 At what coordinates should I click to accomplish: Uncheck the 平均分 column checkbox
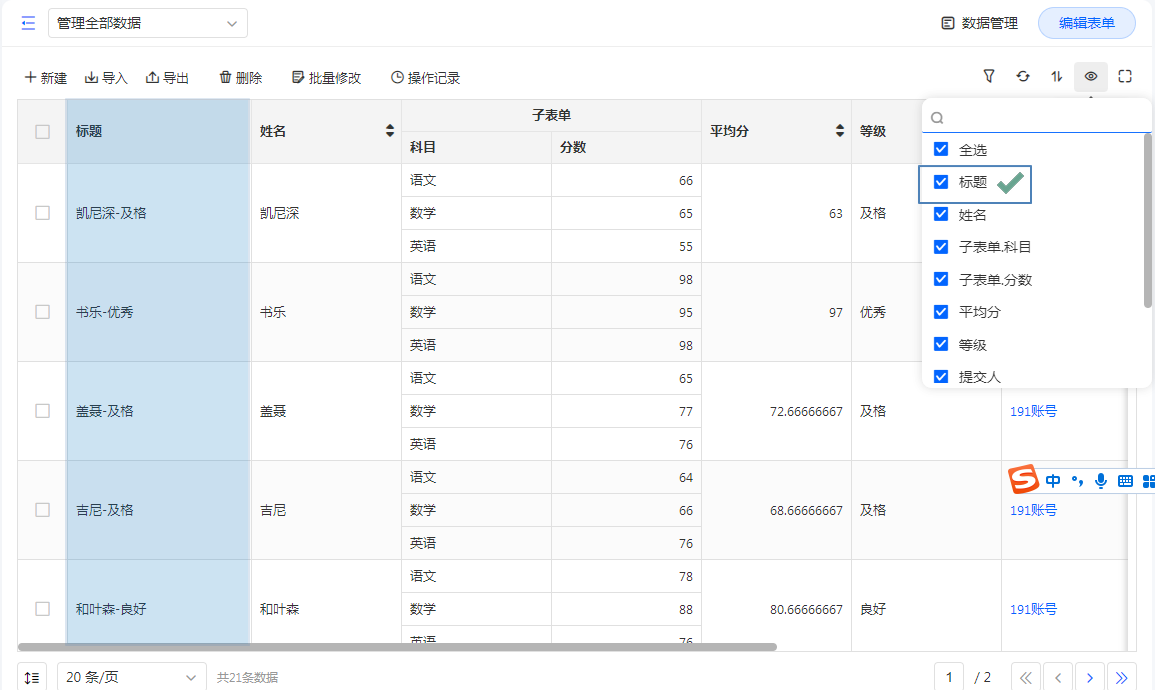pos(941,312)
